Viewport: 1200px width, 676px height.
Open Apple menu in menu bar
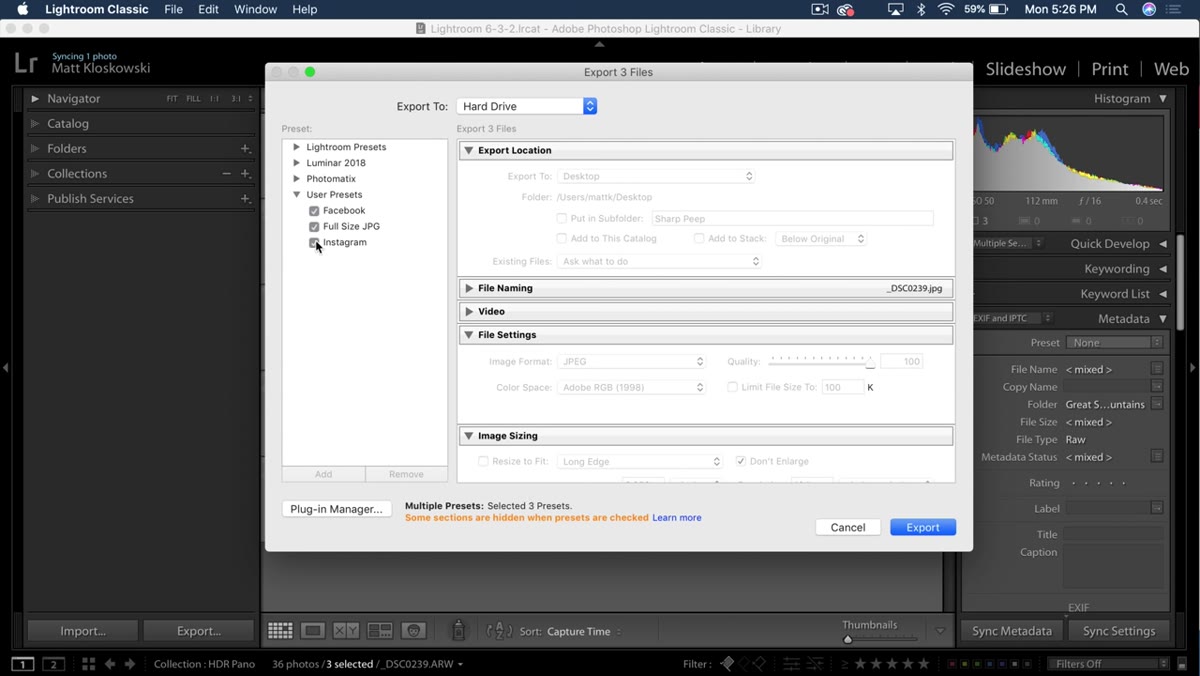click(22, 9)
